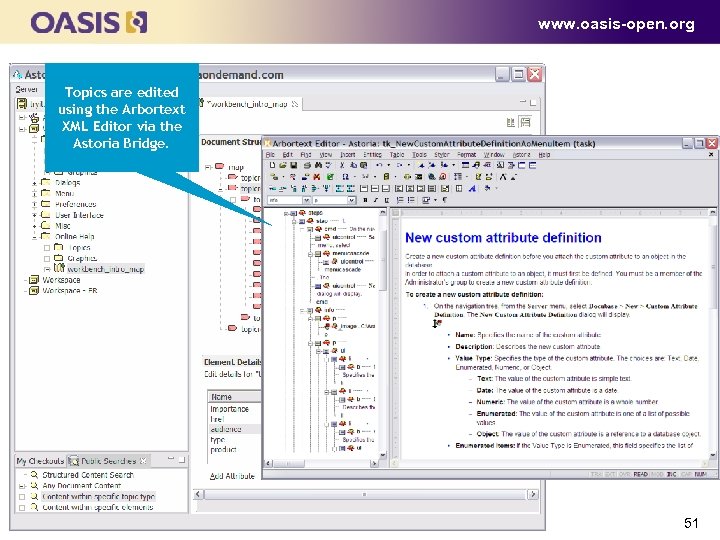
Task: Select the Workspace - FR tree item
Action: click(70, 291)
